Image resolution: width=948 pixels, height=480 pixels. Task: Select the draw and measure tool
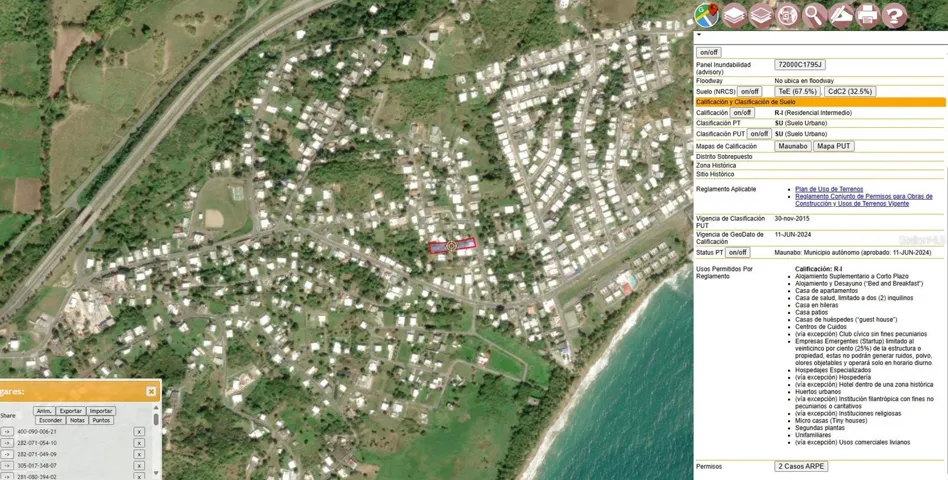point(841,15)
